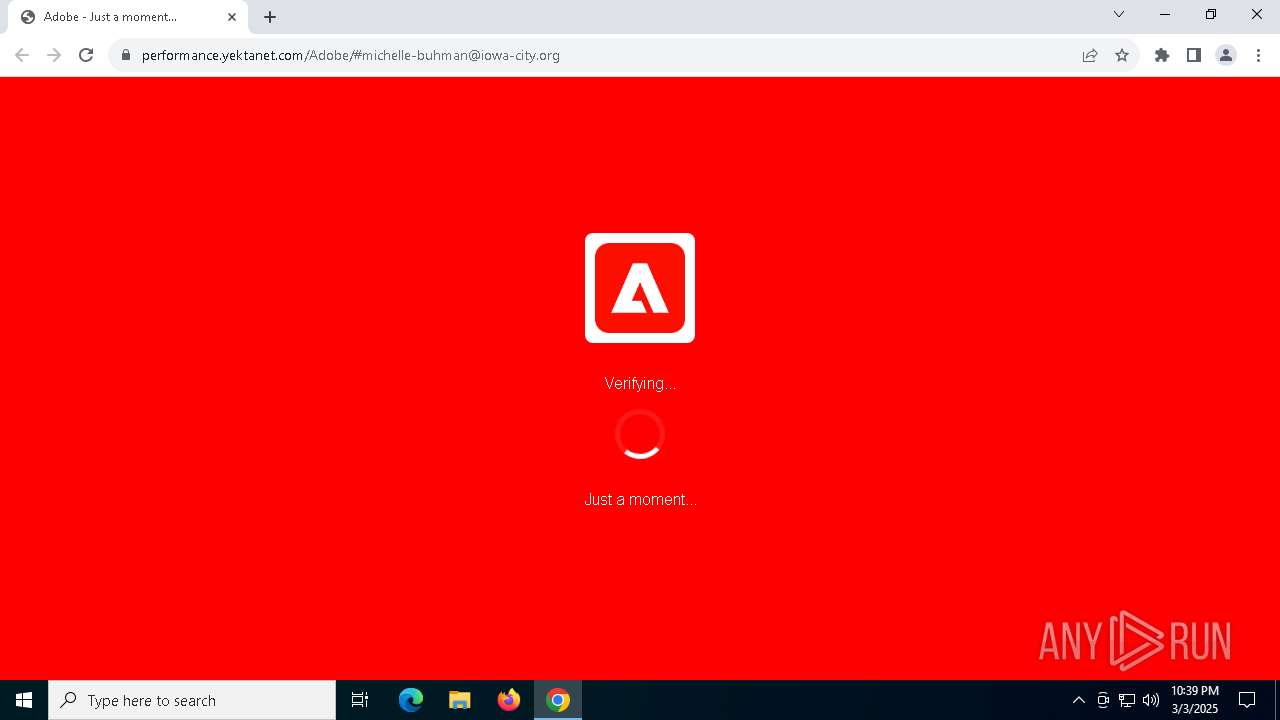This screenshot has height=720, width=1280.
Task: Click the Type here to search box
Action: coord(192,700)
